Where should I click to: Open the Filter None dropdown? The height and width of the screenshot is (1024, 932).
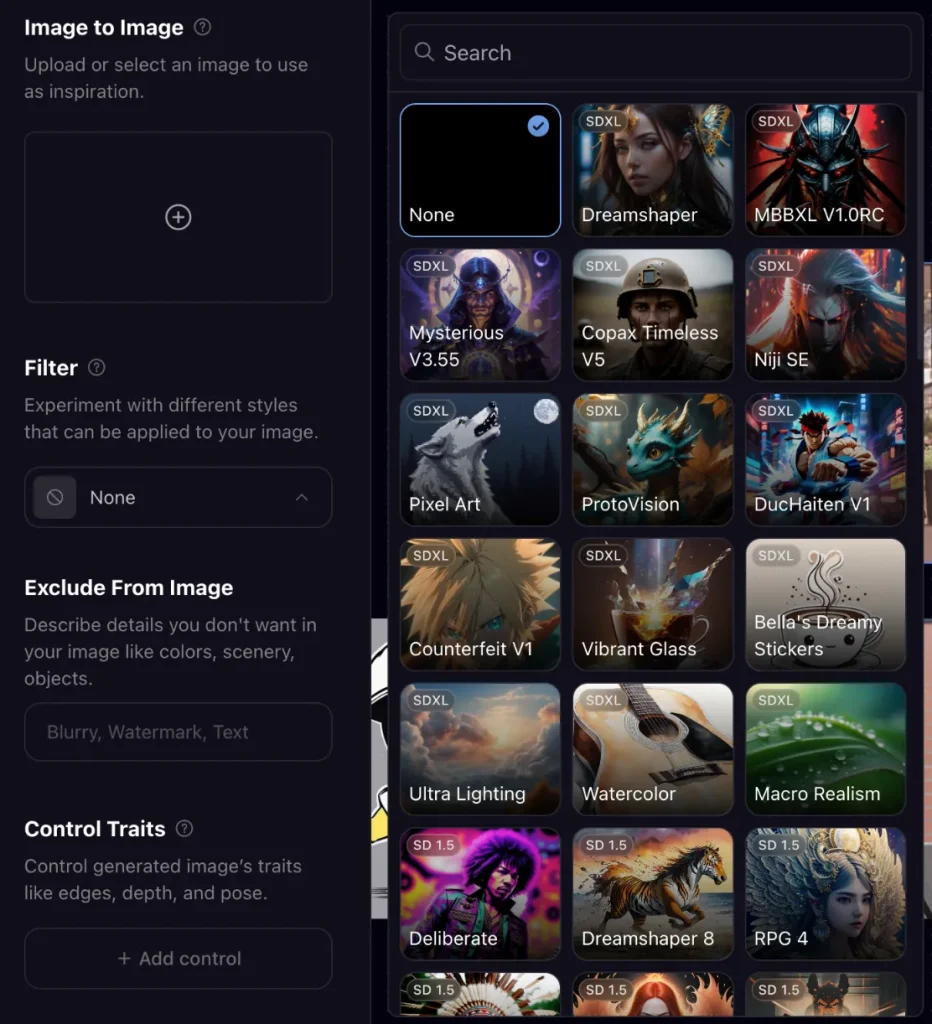(x=178, y=497)
